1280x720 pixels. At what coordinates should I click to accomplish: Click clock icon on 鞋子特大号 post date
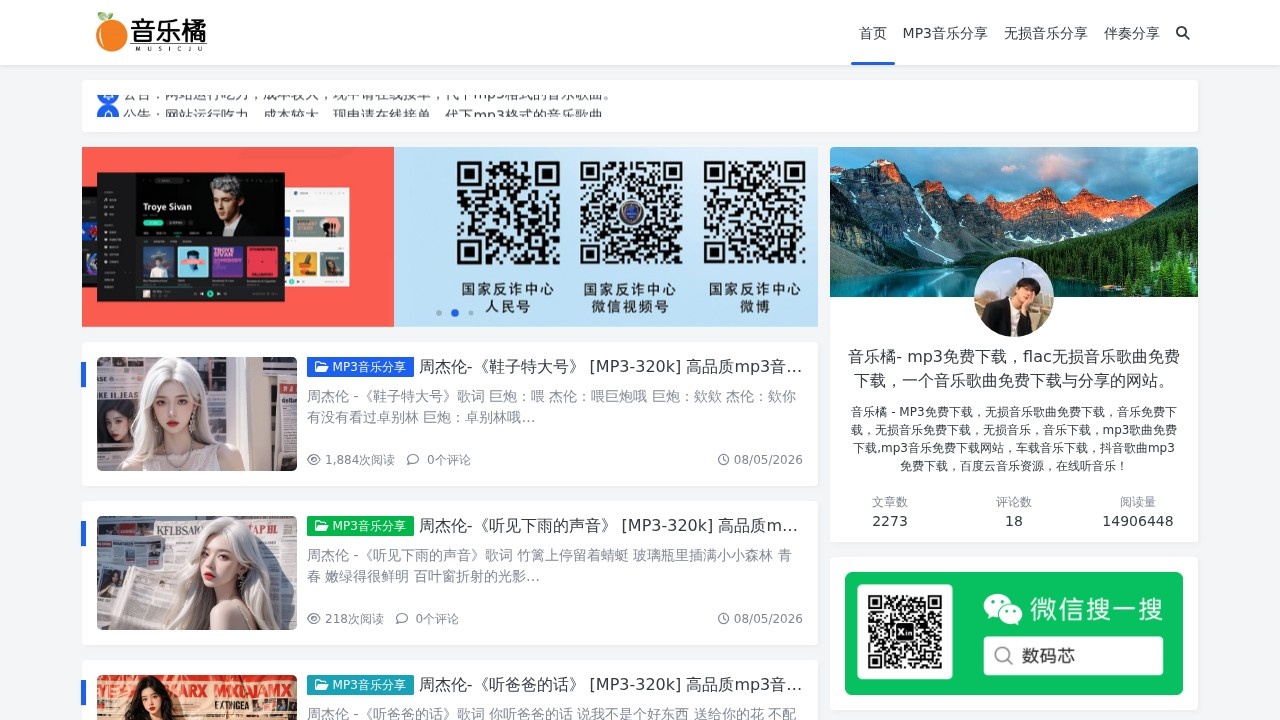pyautogui.click(x=723, y=460)
